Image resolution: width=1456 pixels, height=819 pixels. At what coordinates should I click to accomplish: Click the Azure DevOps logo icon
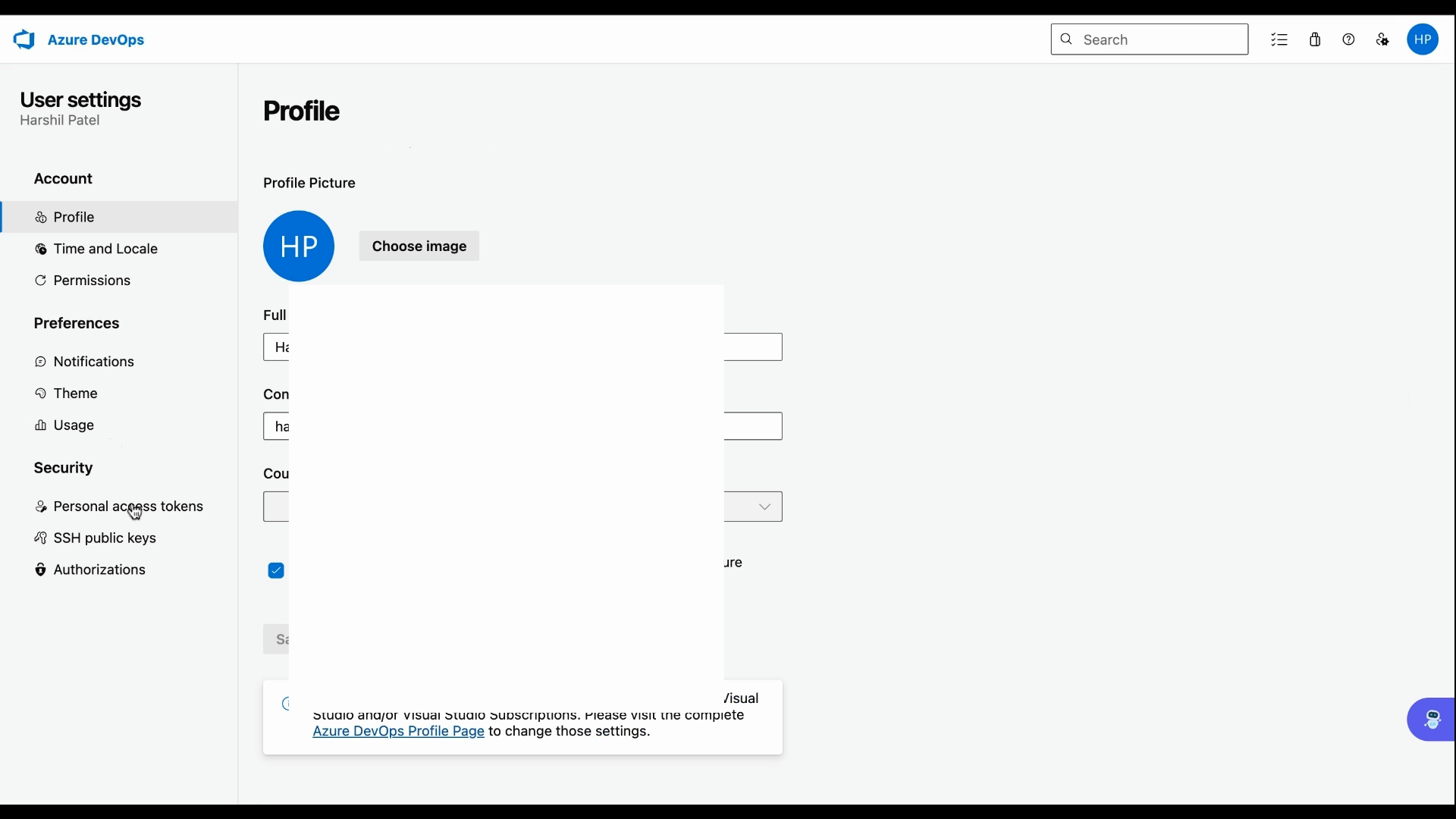pyautogui.click(x=24, y=39)
